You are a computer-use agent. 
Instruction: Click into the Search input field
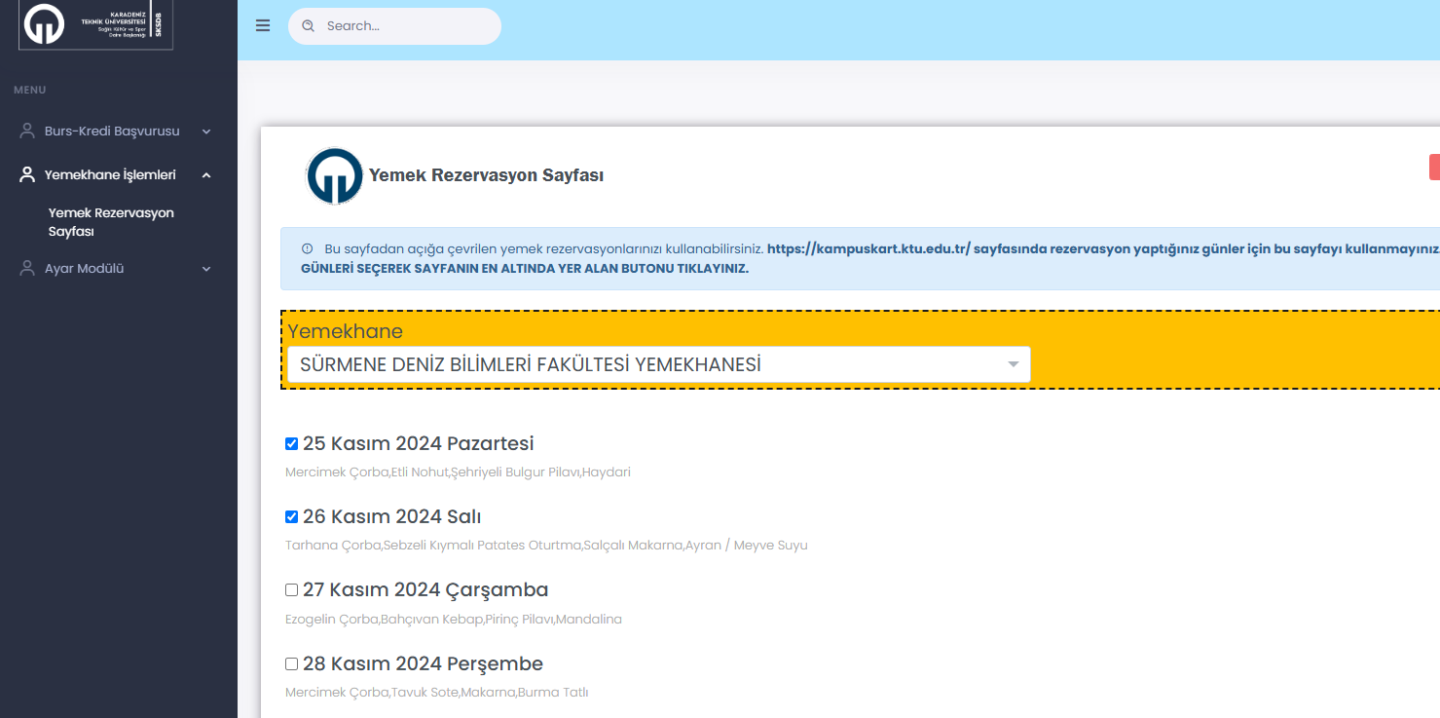click(405, 26)
